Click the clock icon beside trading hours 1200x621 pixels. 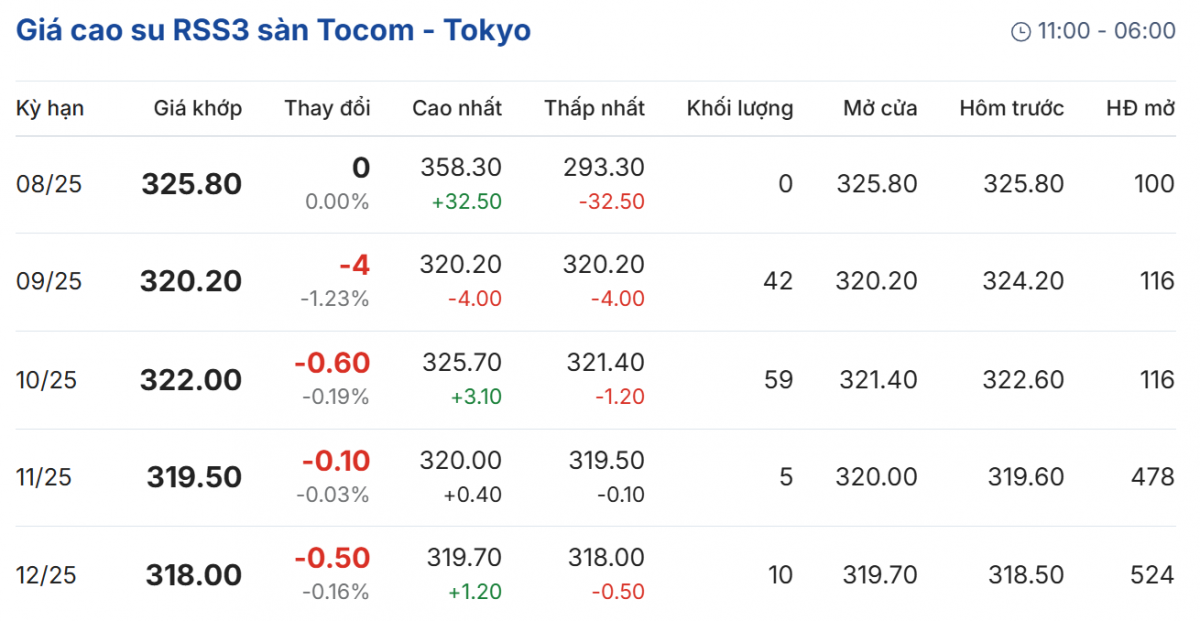pyautogui.click(x=1021, y=32)
